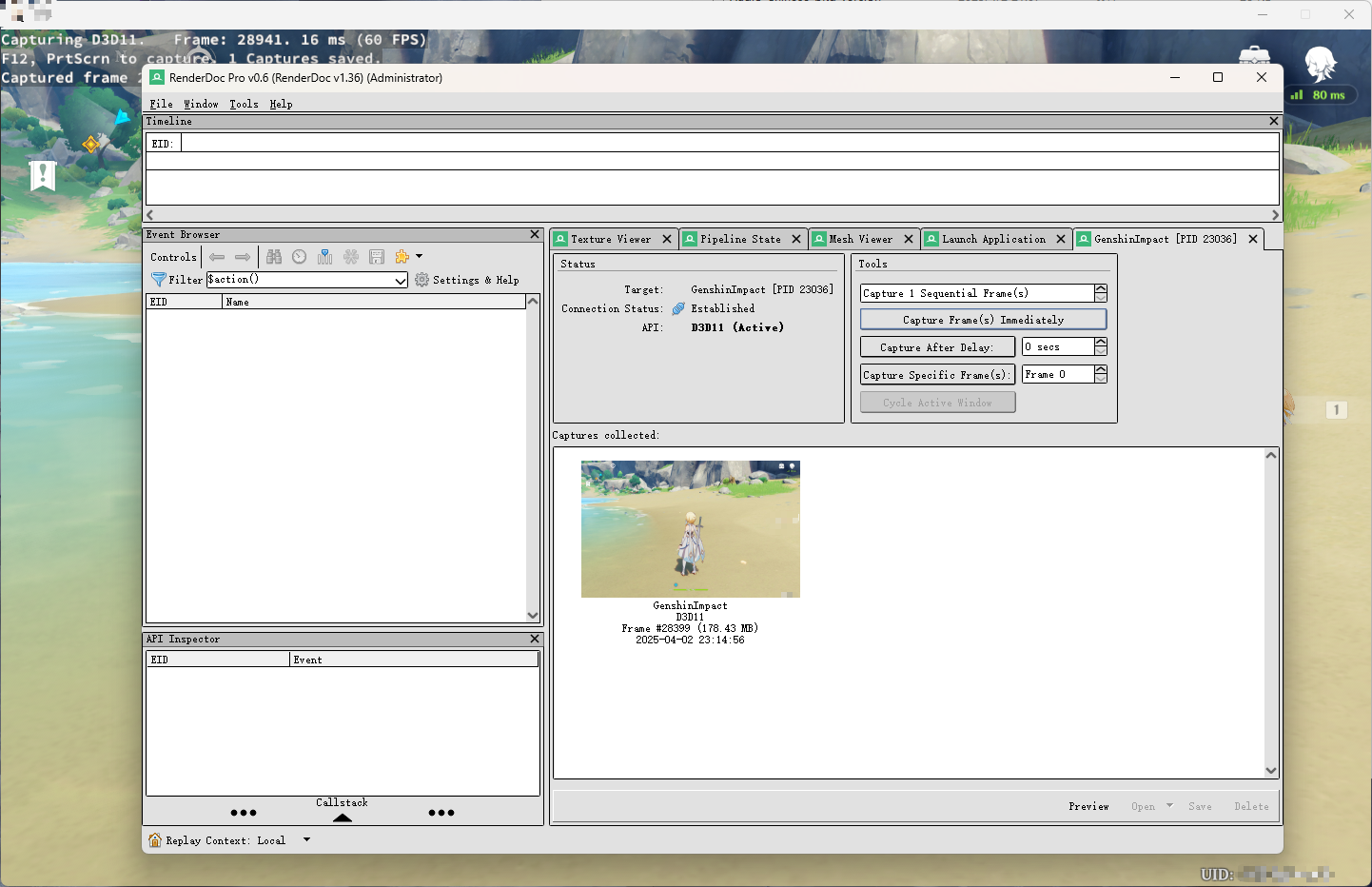Click the floppy disk export icon
The height and width of the screenshot is (887, 1372).
point(377,257)
